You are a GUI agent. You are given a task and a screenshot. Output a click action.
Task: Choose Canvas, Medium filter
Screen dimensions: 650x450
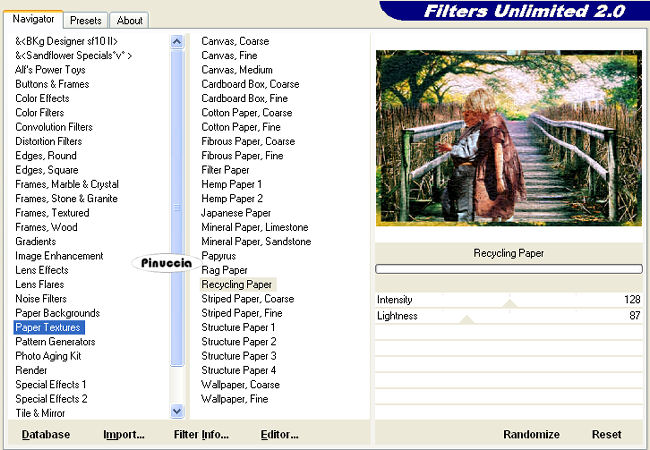click(237, 70)
